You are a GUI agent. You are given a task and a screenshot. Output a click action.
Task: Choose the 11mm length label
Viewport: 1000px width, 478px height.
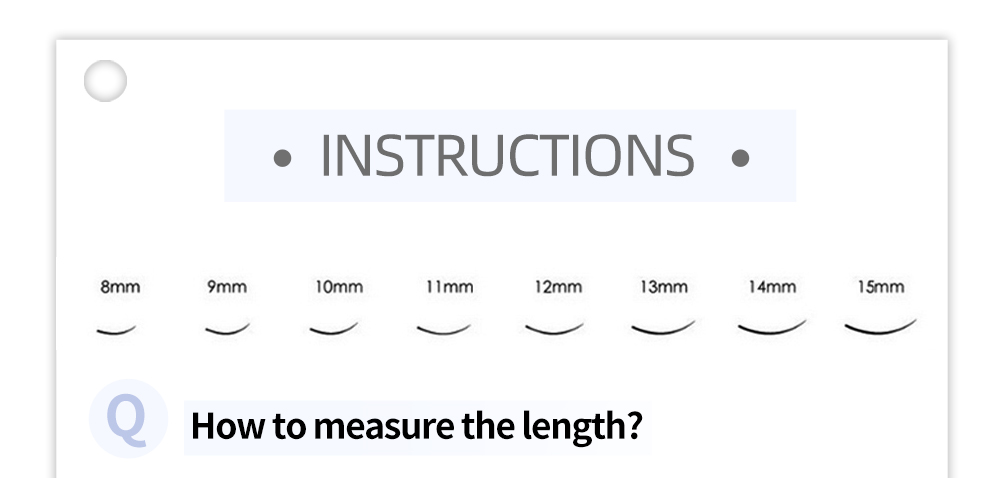click(449, 287)
